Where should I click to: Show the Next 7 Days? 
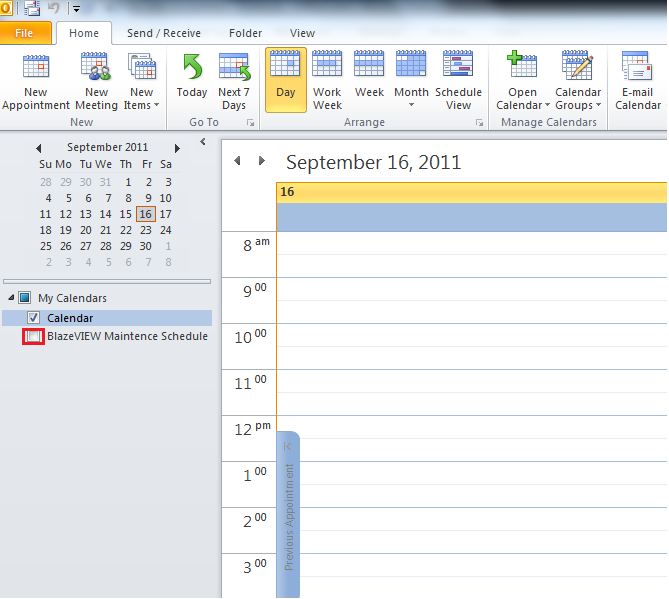click(x=234, y=81)
